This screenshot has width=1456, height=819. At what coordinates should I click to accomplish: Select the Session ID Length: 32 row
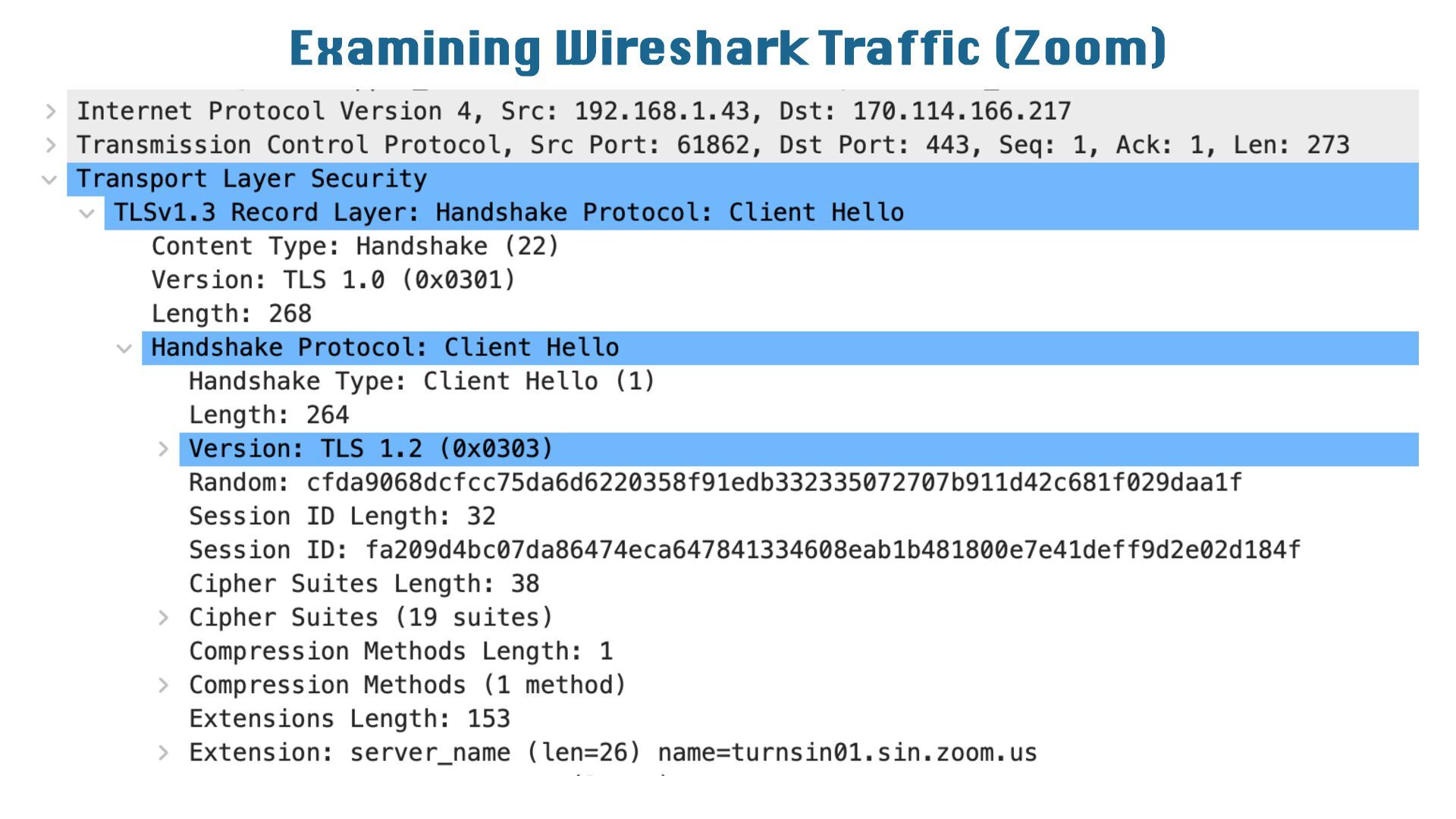tap(342, 516)
